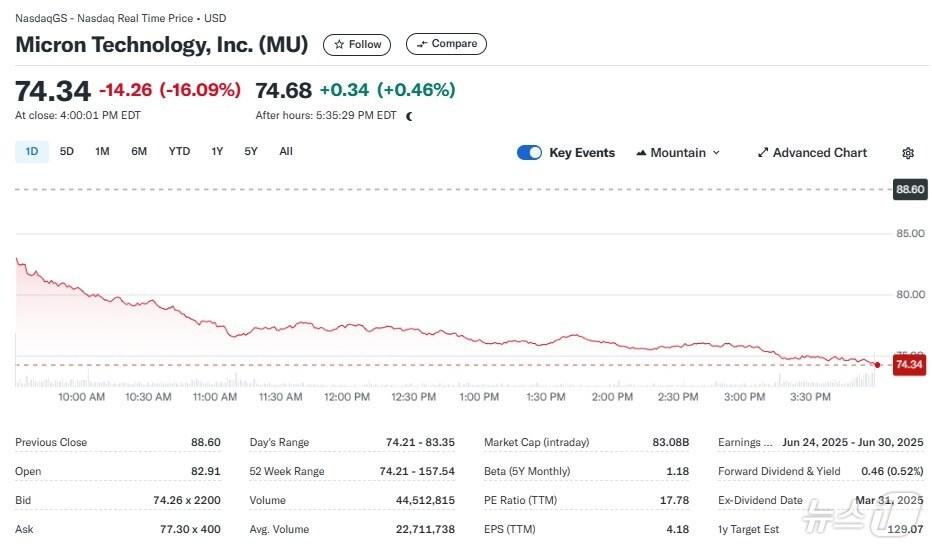Show the All time range
The width and height of the screenshot is (932, 549).
click(286, 152)
